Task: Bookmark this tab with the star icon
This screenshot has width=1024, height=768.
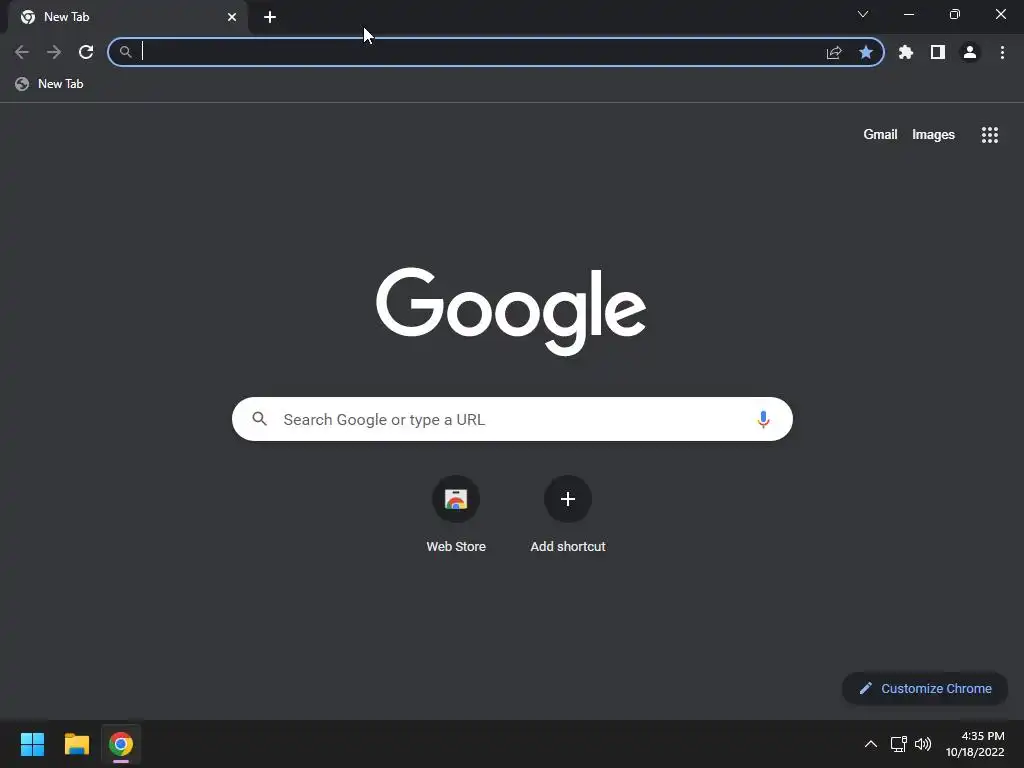Action: (x=866, y=52)
